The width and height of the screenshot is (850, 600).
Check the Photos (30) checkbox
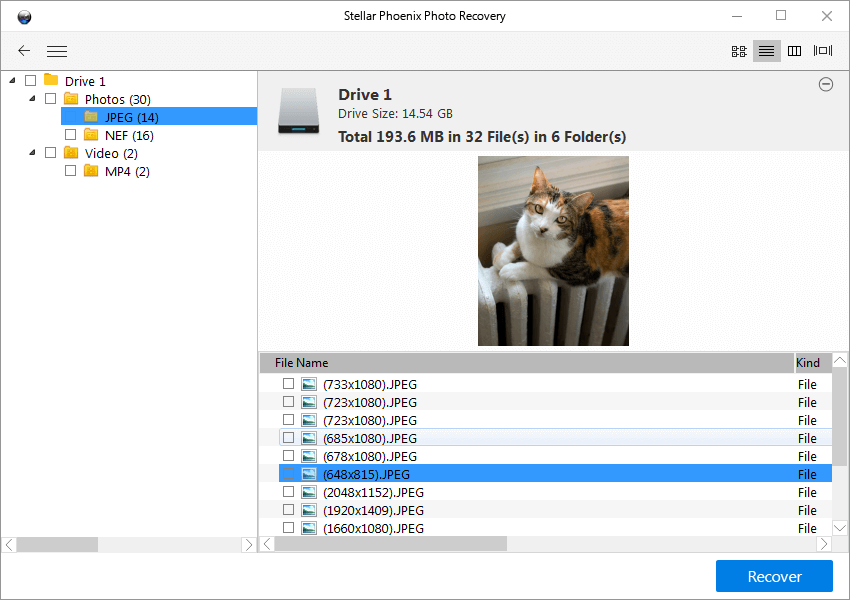[50, 99]
